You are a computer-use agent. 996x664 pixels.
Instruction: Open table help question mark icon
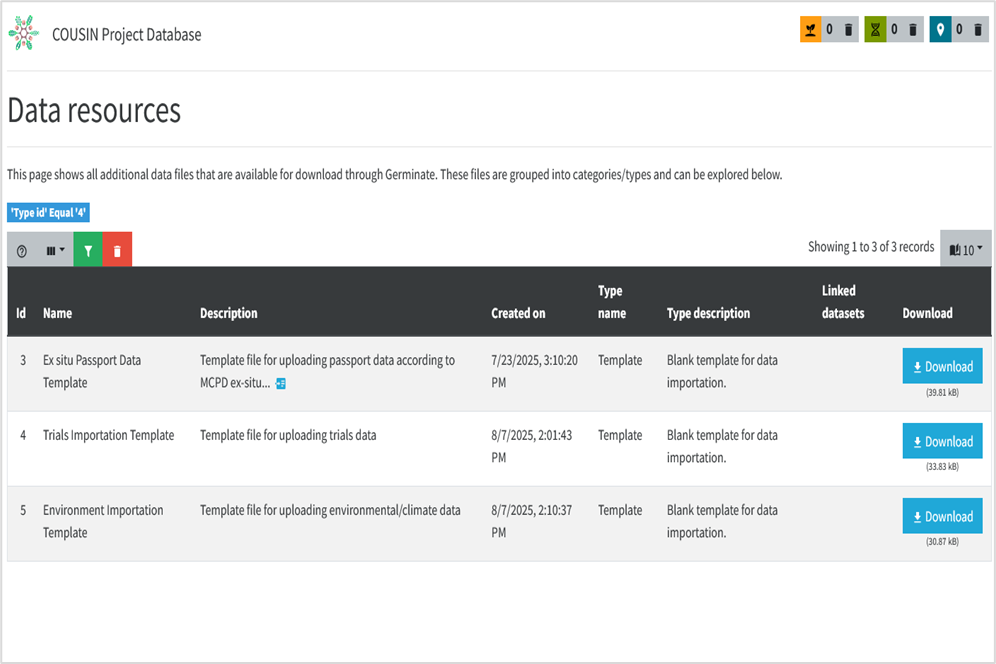[22, 250]
